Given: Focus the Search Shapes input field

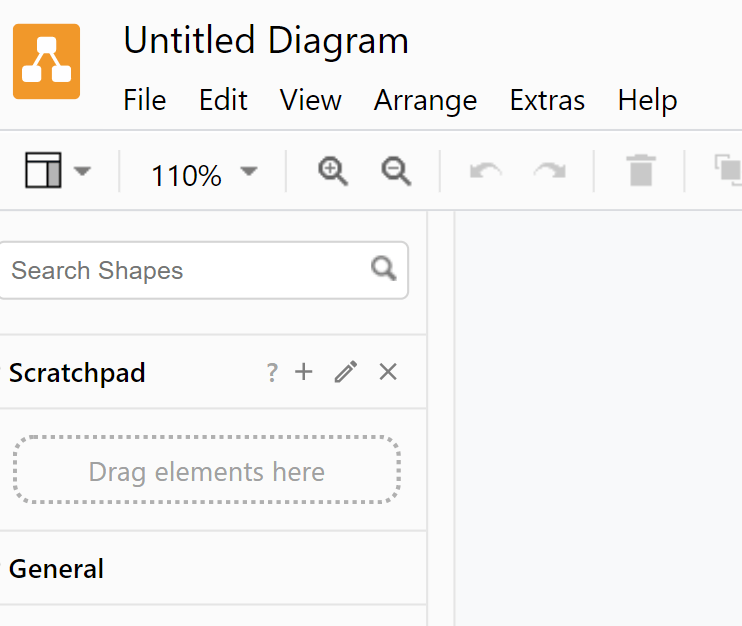Looking at the screenshot, I should click(185, 270).
